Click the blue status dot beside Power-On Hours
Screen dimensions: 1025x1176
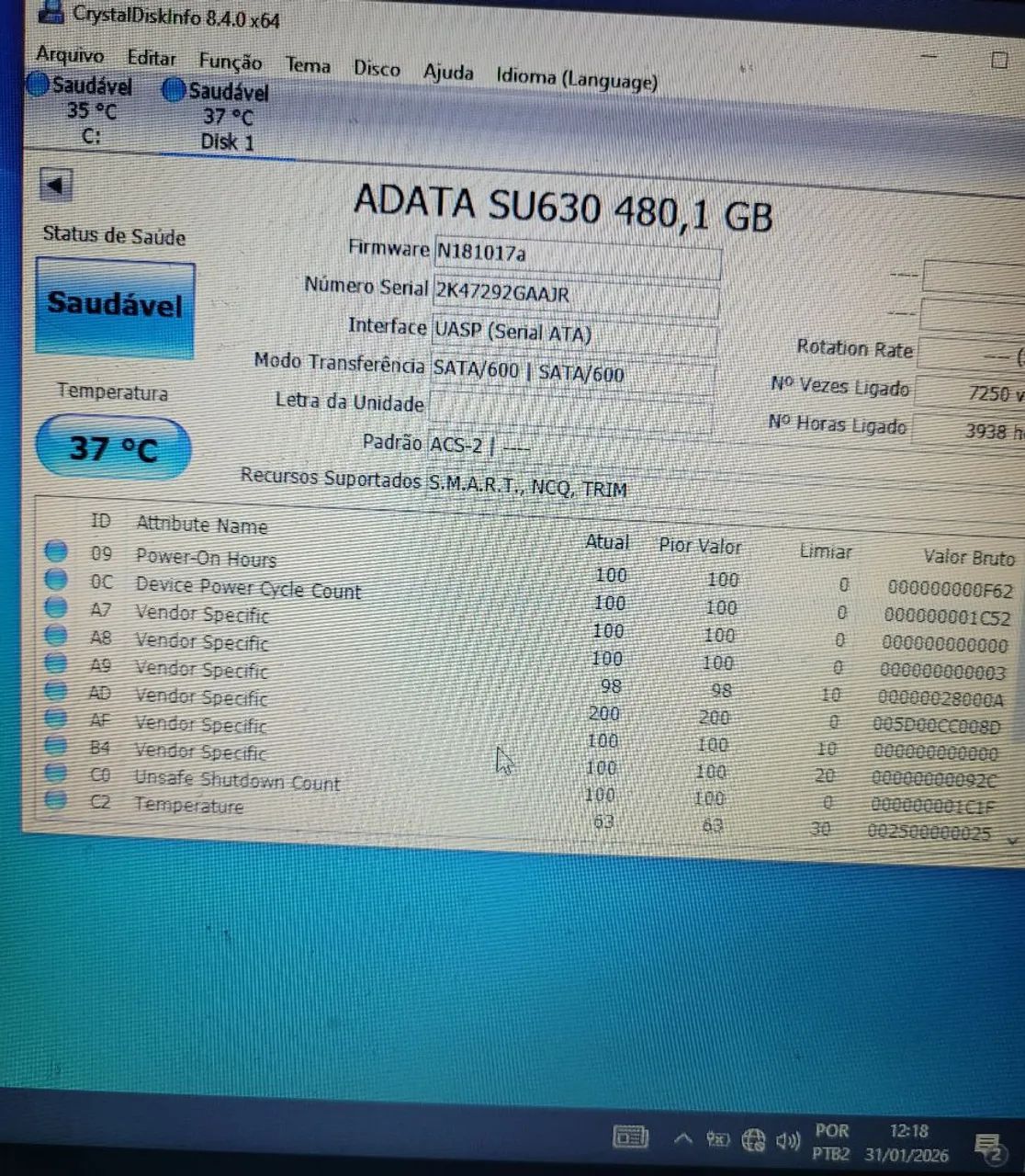[57, 551]
